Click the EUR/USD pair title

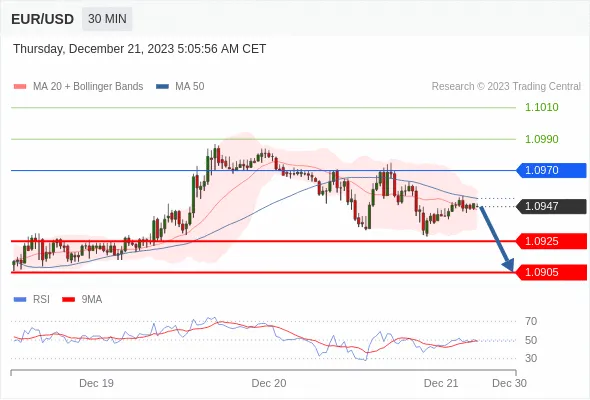pos(43,19)
